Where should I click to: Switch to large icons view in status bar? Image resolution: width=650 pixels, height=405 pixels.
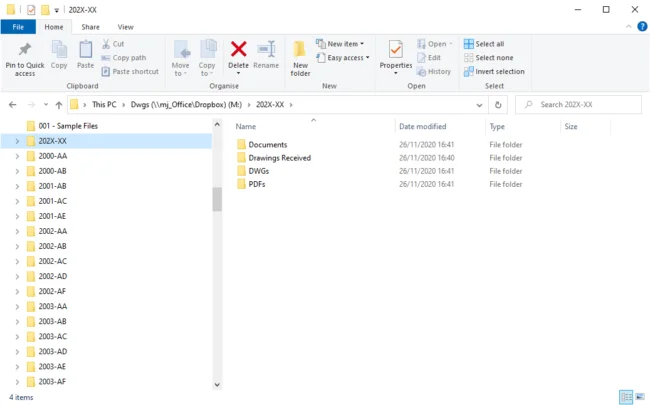pos(640,397)
